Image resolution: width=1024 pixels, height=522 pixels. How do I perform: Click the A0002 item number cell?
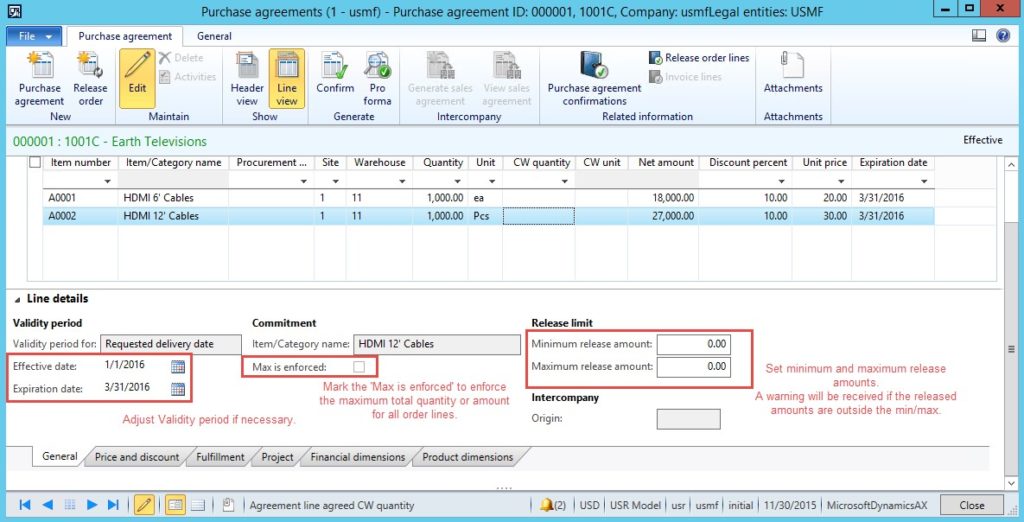(x=80, y=216)
